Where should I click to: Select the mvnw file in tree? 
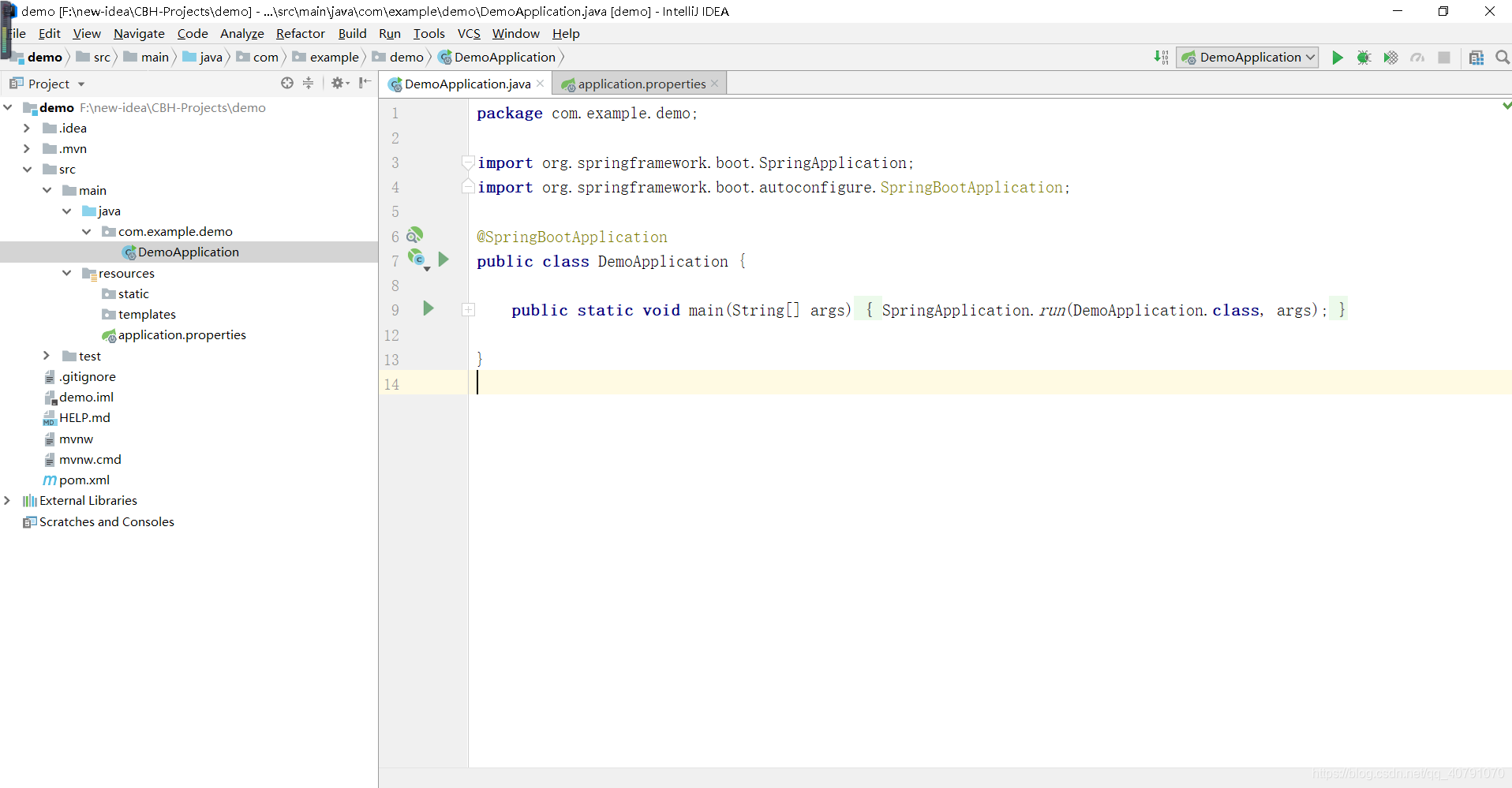(x=69, y=439)
